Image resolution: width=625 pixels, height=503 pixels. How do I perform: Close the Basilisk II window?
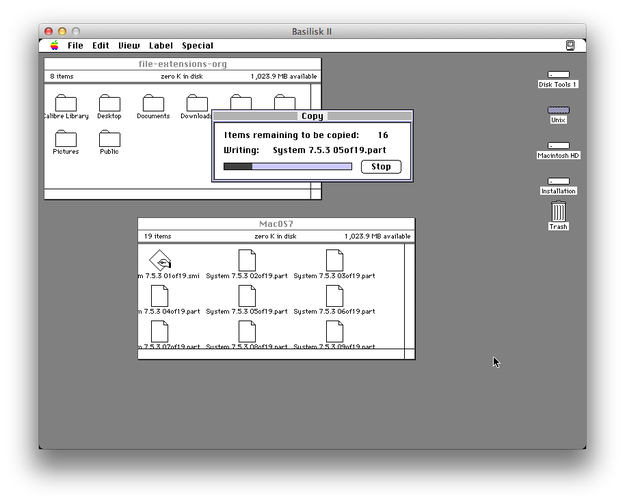point(49,31)
